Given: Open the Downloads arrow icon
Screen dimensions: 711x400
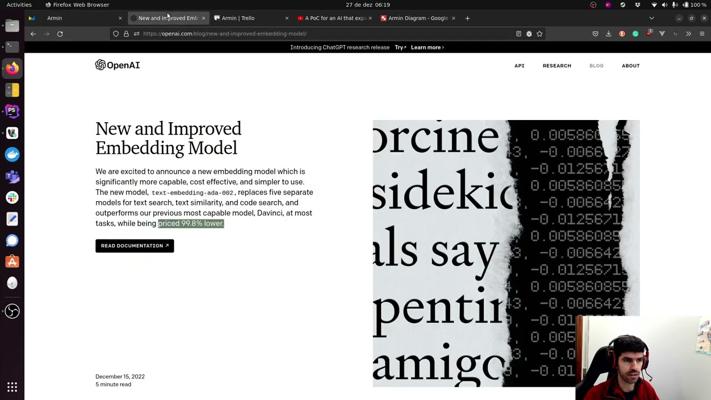Looking at the screenshot, I should coord(609,34).
